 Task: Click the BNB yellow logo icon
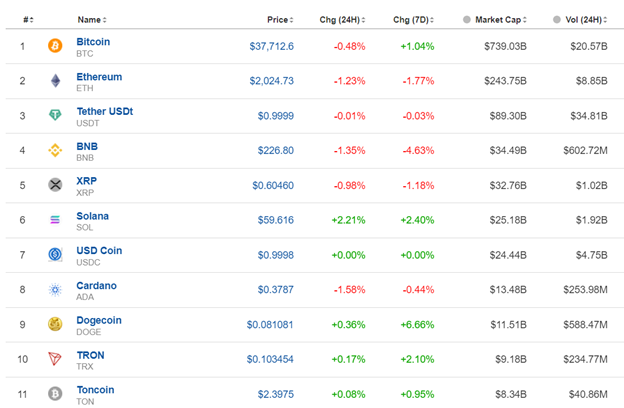(55, 150)
